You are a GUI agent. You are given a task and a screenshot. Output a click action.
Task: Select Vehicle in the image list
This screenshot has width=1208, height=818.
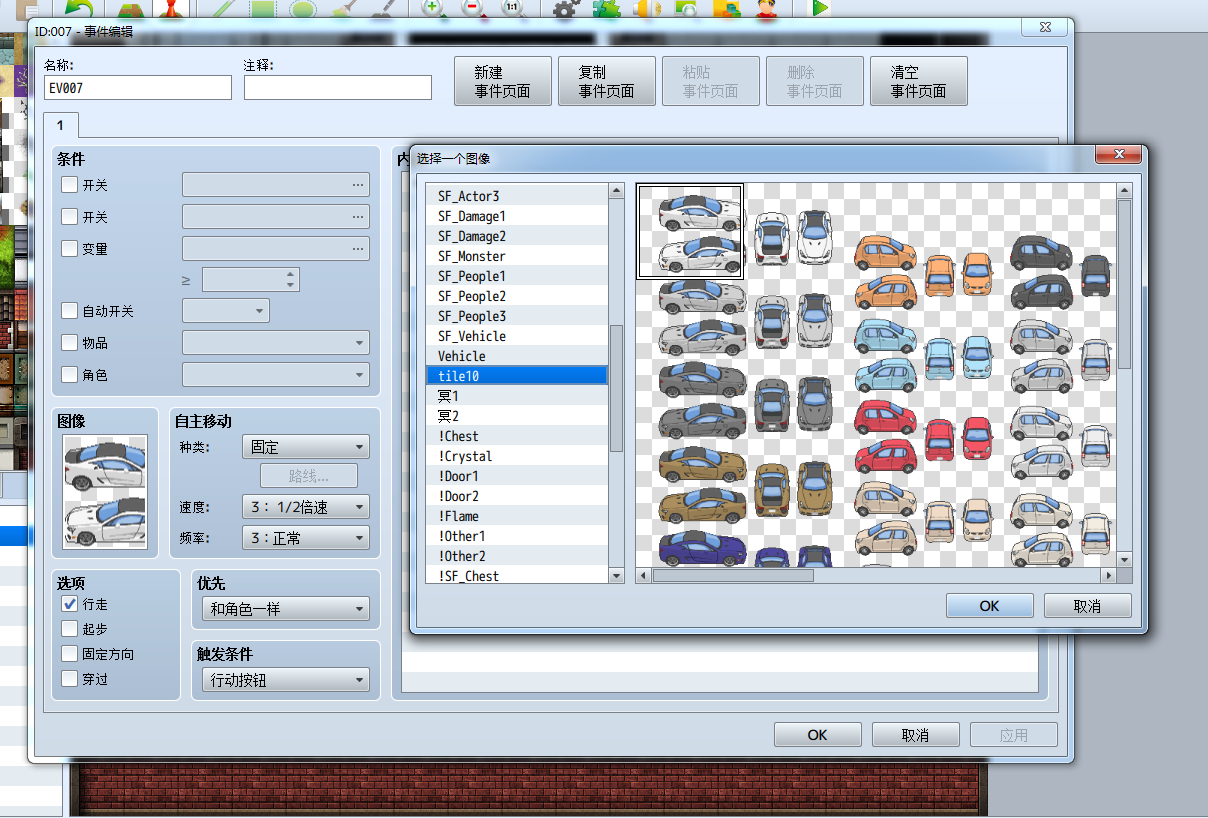point(517,356)
